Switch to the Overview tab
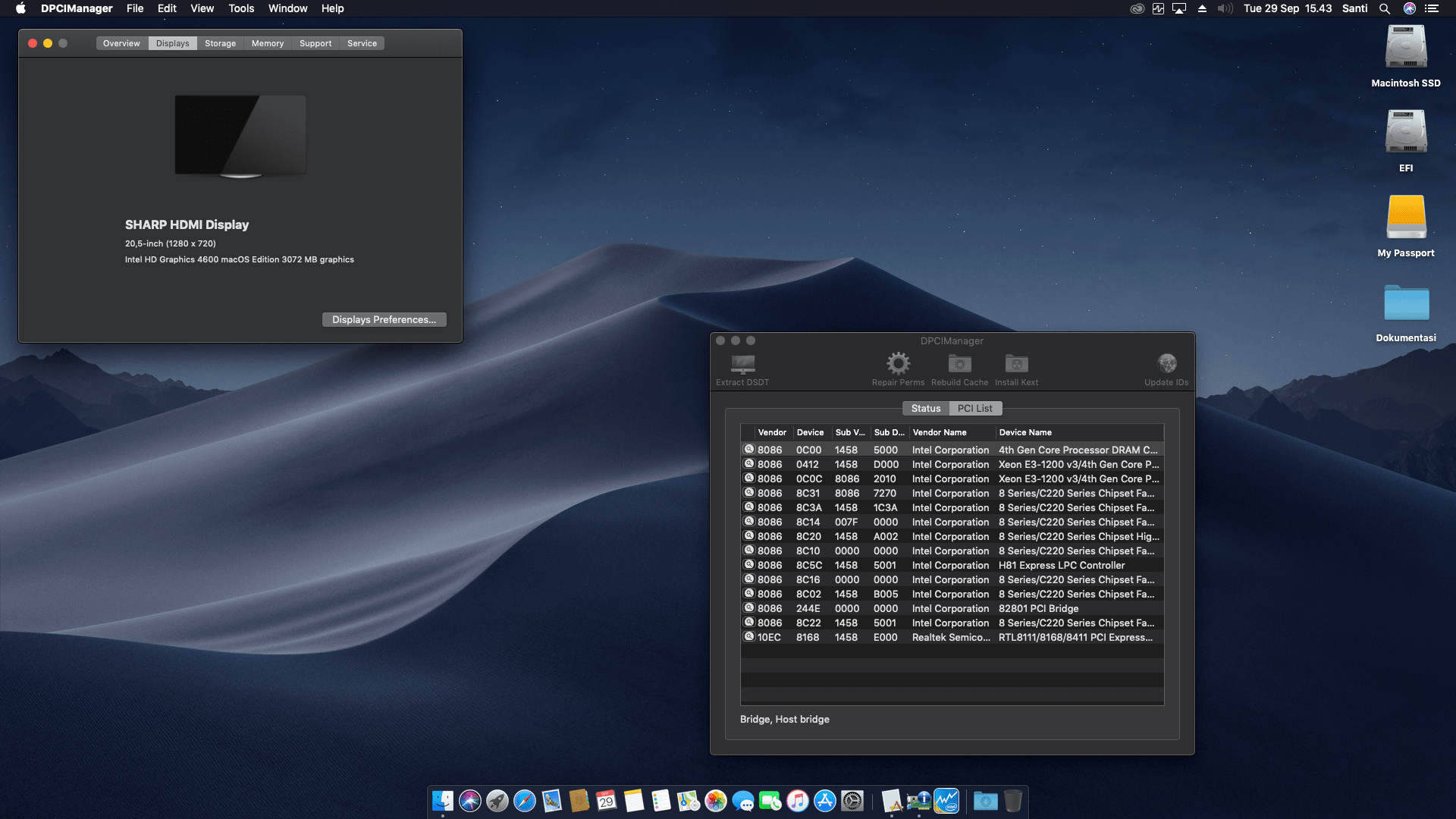This screenshot has height=819, width=1456. 121,43
